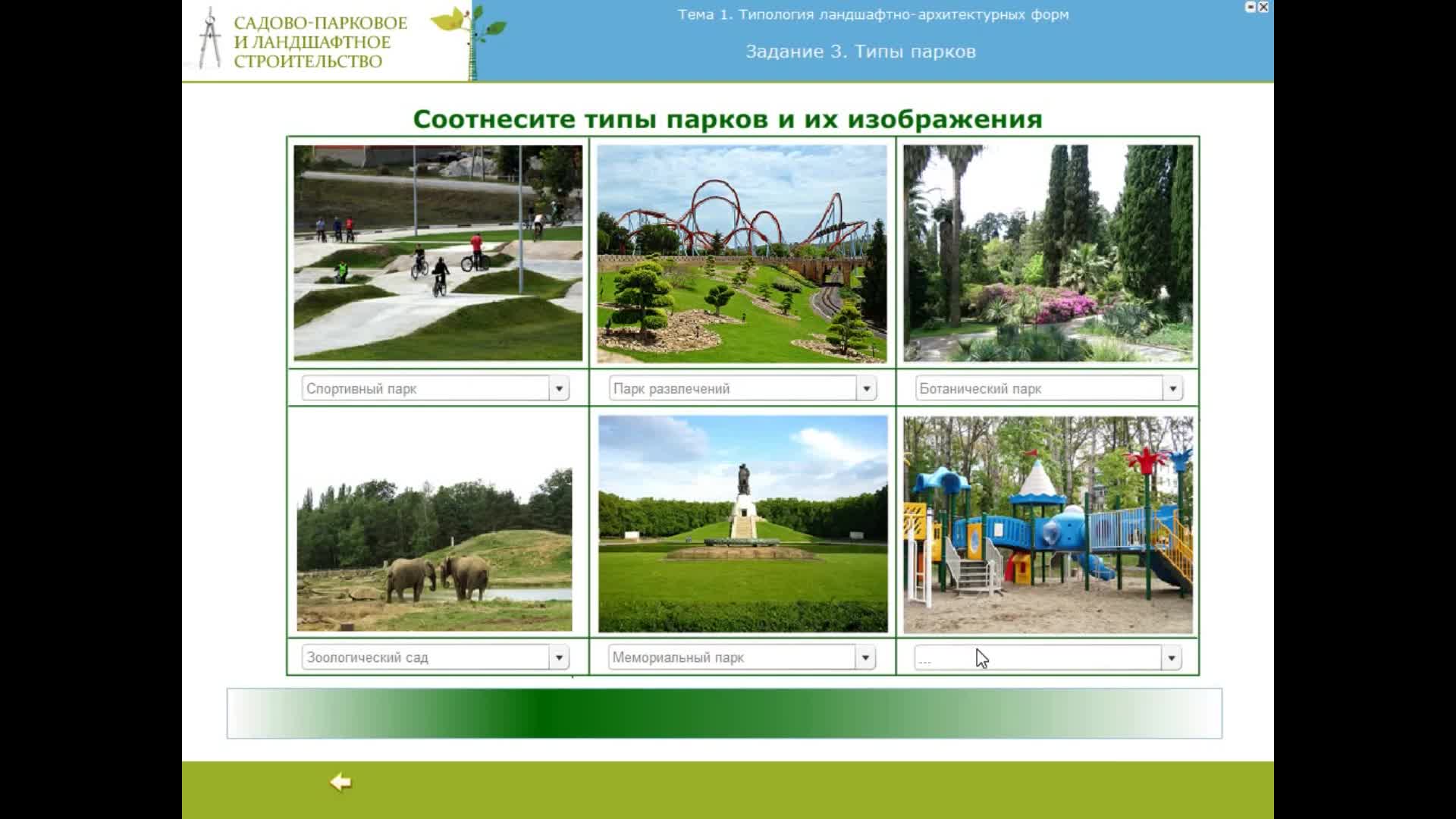Expand the Парк развлечений dropdown arrow
The image size is (1456, 819).
click(866, 389)
